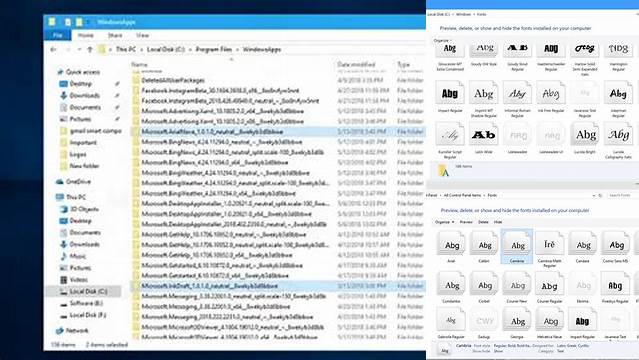639x360 pixels.
Task: Select the Goudy Stout Regular font icon
Action: click(x=517, y=50)
